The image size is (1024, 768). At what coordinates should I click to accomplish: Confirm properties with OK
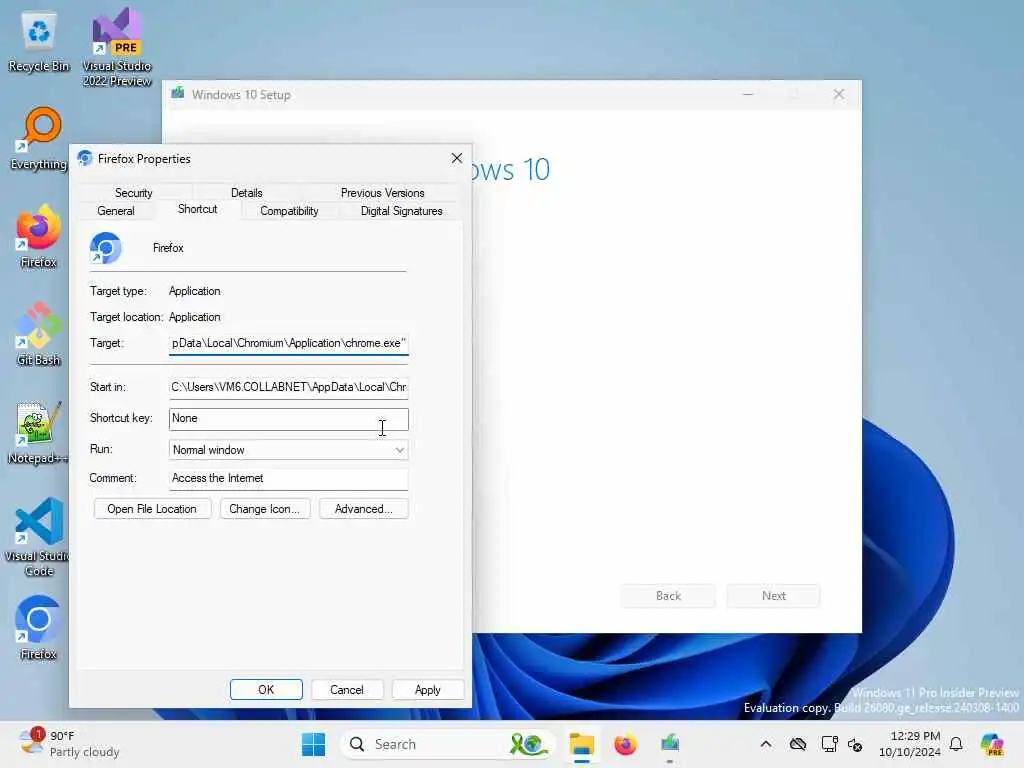tap(266, 690)
